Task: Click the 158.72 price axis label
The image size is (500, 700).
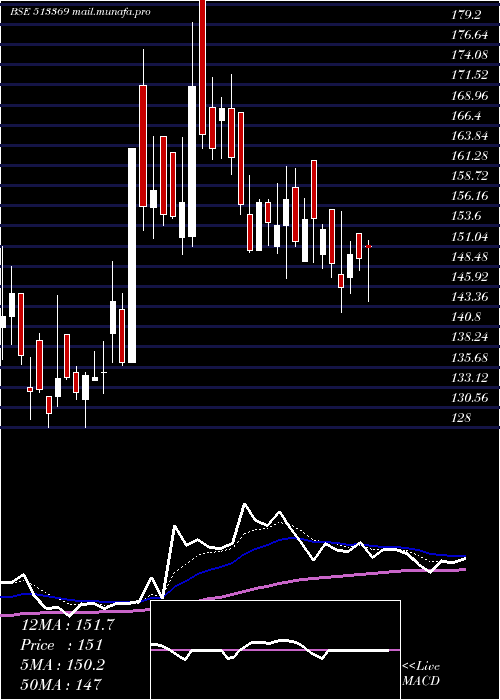Action: (x=469, y=175)
